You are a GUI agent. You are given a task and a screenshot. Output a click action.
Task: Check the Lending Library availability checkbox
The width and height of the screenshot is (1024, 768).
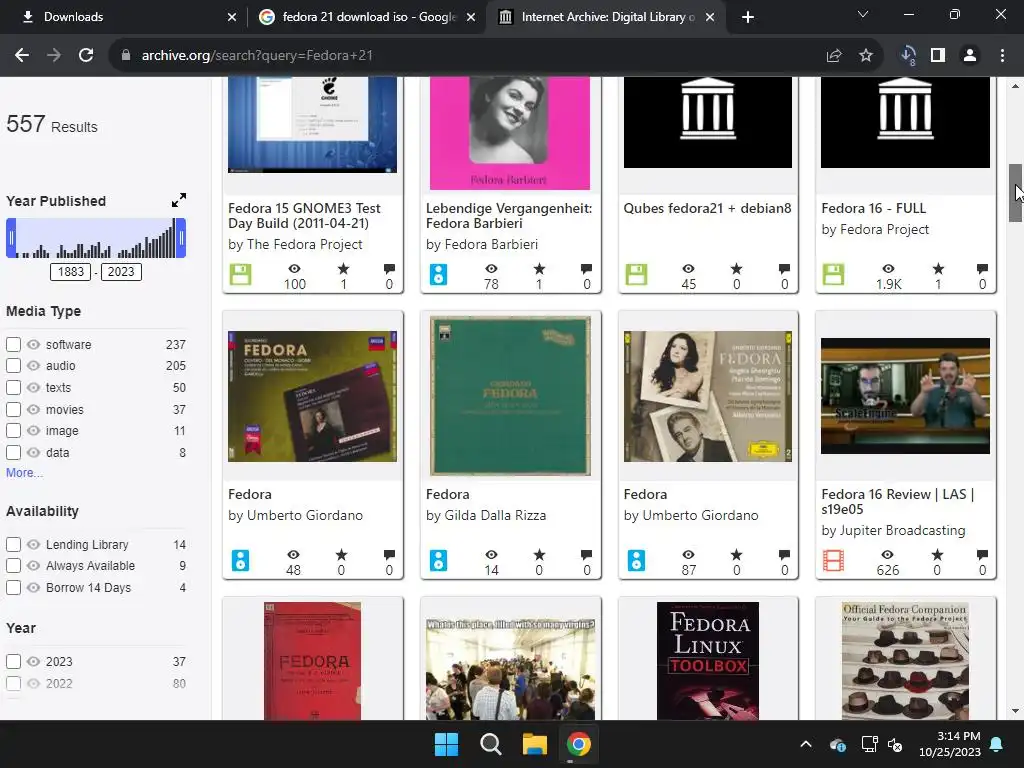coord(13,544)
